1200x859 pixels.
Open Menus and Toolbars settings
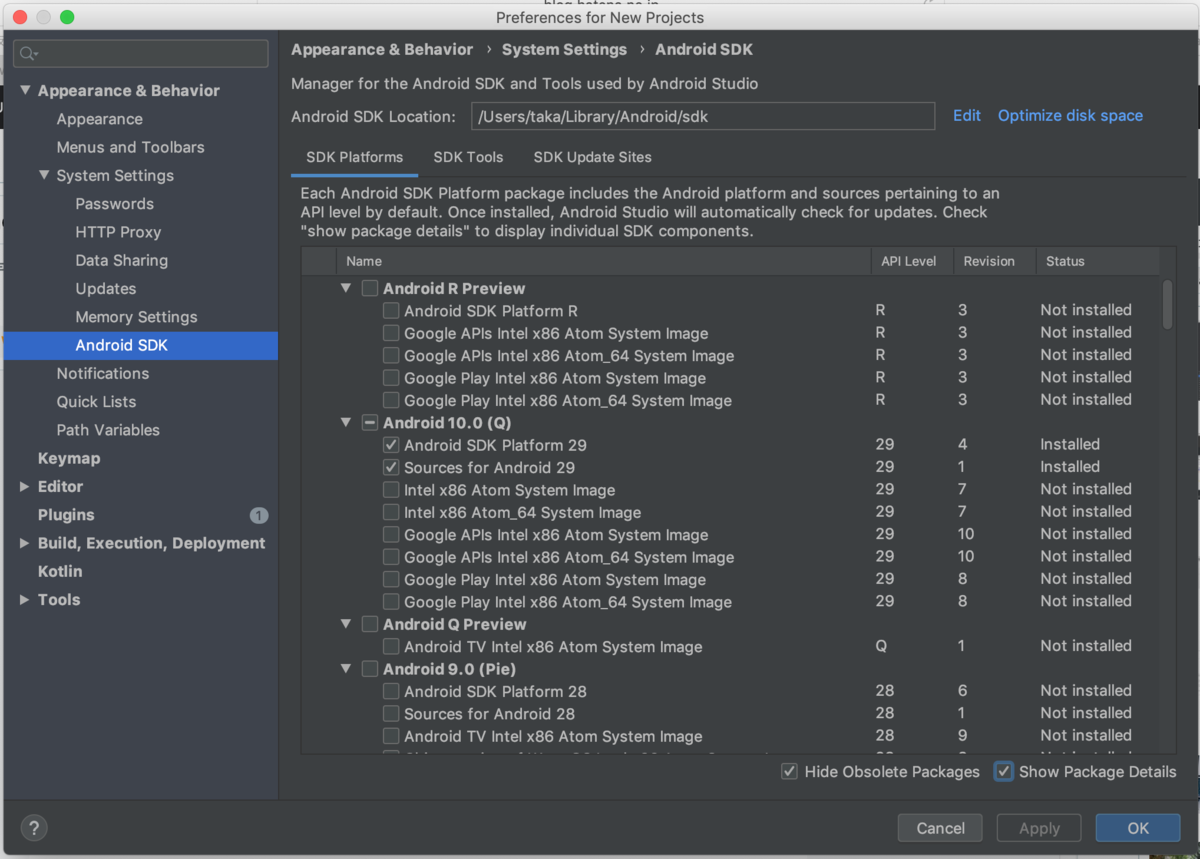pos(130,147)
